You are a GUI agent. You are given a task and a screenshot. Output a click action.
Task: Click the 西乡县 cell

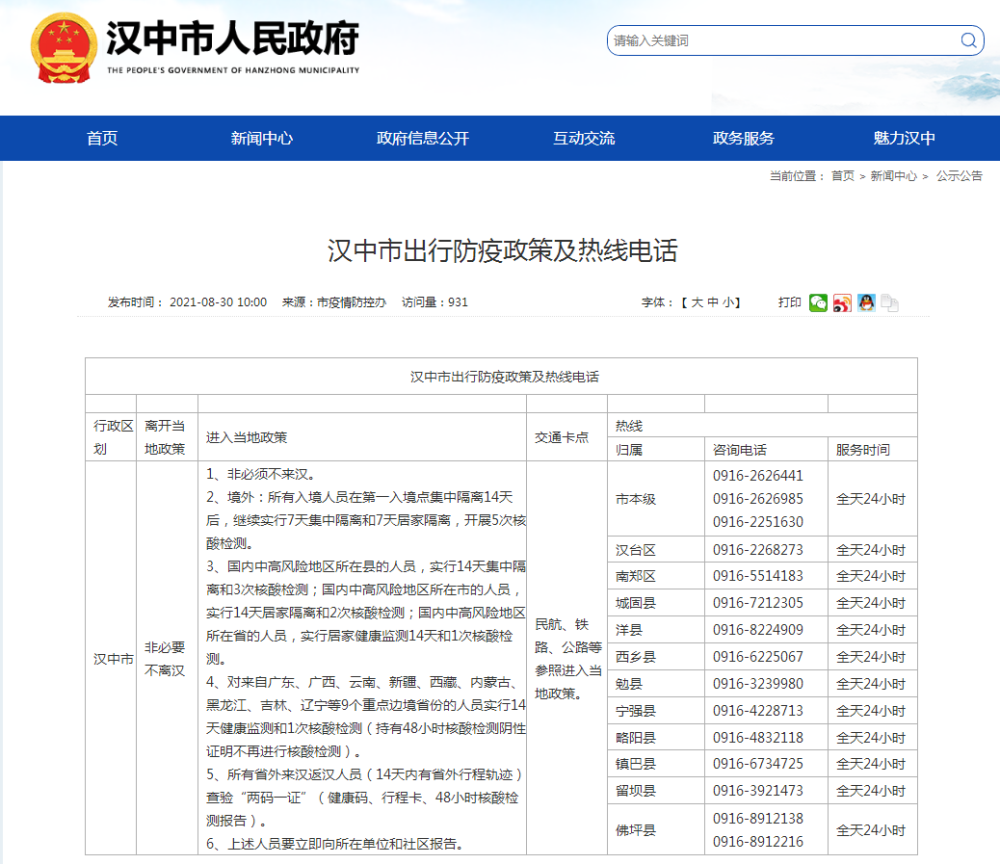[x=656, y=657]
